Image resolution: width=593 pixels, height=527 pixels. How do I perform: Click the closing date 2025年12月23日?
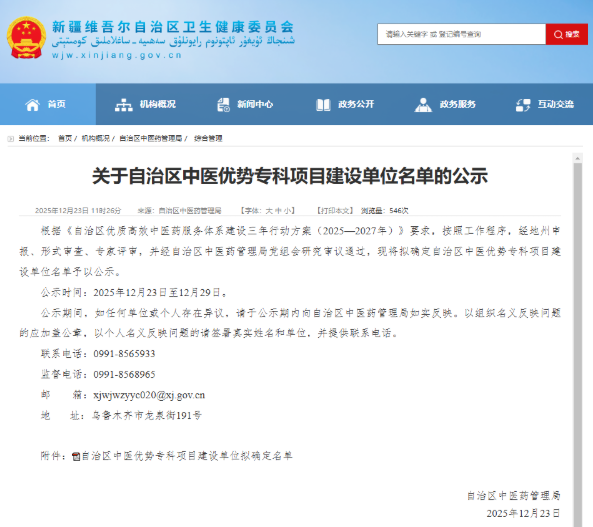point(523,513)
